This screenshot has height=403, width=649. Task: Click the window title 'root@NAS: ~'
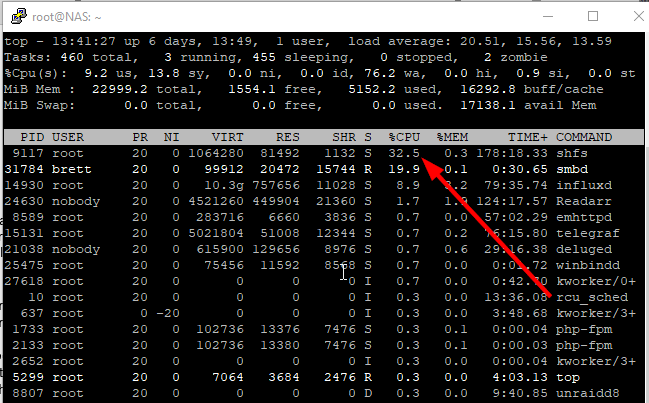point(67,17)
